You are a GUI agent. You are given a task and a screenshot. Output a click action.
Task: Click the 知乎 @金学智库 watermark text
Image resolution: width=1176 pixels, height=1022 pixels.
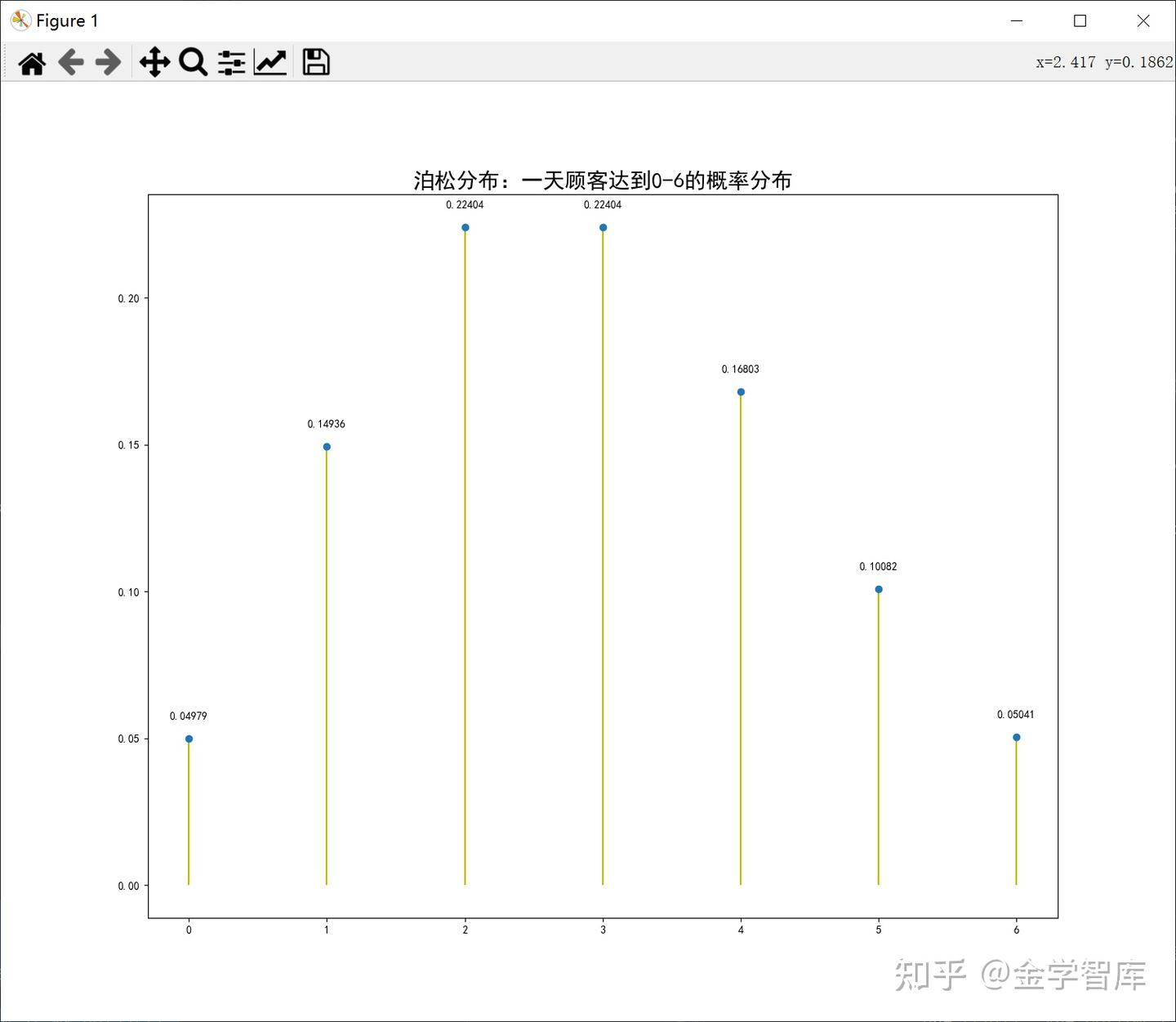(1021, 975)
